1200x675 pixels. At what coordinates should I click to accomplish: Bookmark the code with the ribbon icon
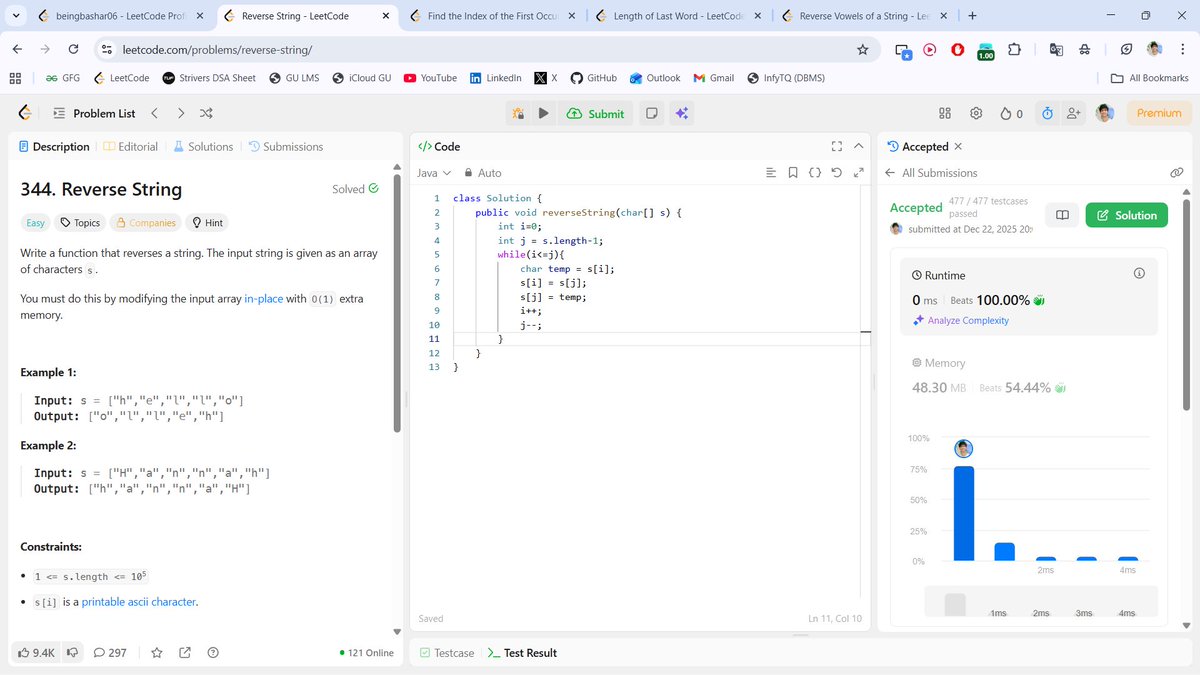[x=790, y=172]
